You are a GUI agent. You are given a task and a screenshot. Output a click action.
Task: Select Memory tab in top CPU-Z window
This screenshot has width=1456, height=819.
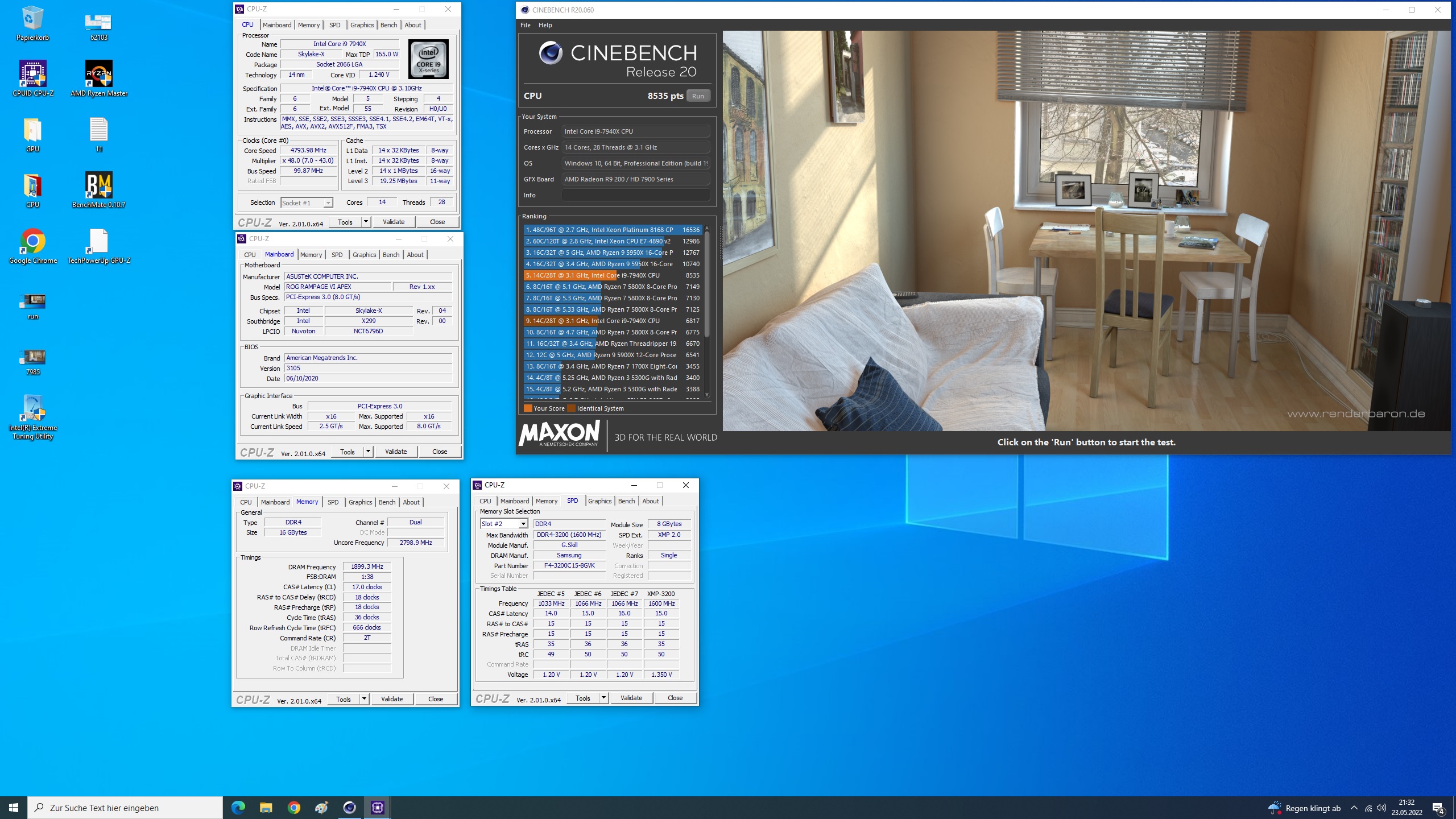point(309,25)
